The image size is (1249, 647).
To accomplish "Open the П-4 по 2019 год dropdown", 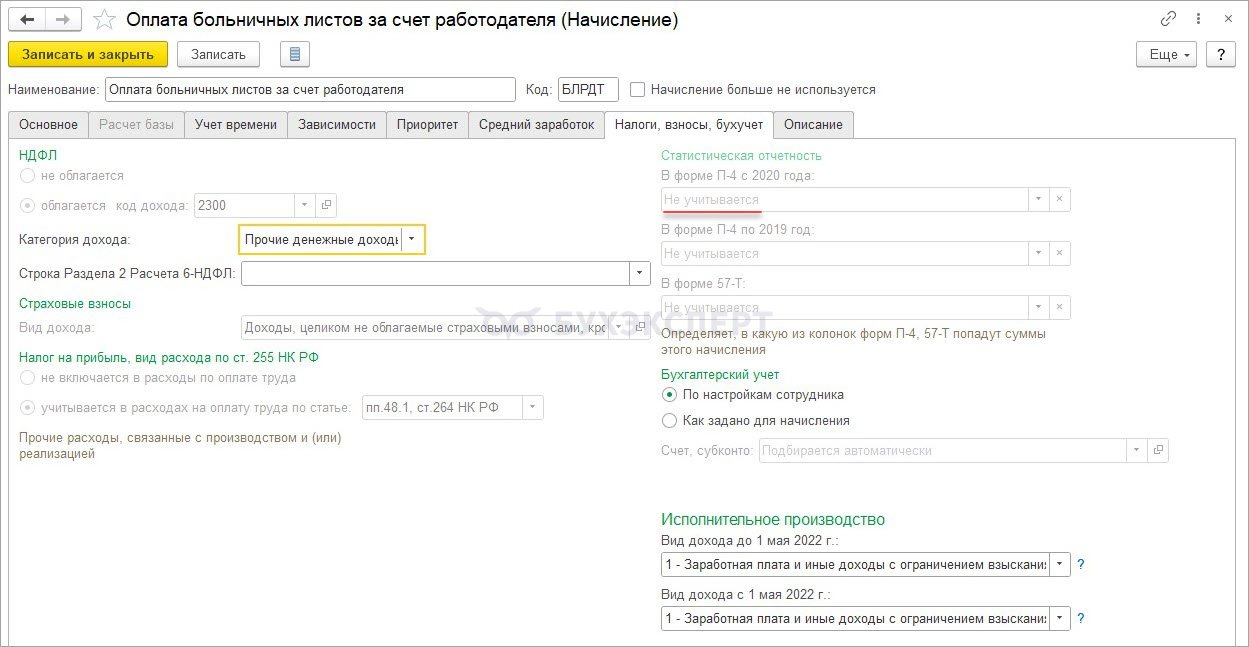I will pos(1039,254).
